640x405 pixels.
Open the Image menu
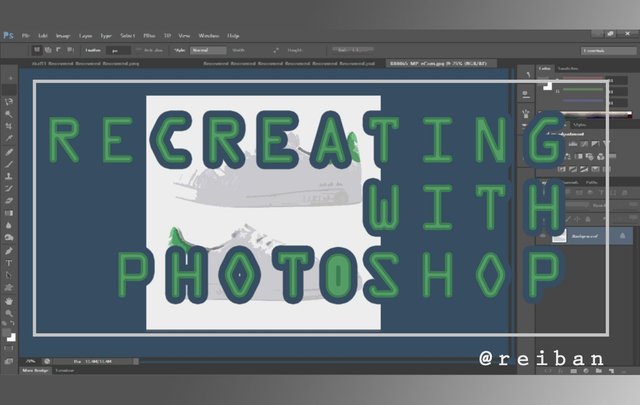(x=63, y=36)
